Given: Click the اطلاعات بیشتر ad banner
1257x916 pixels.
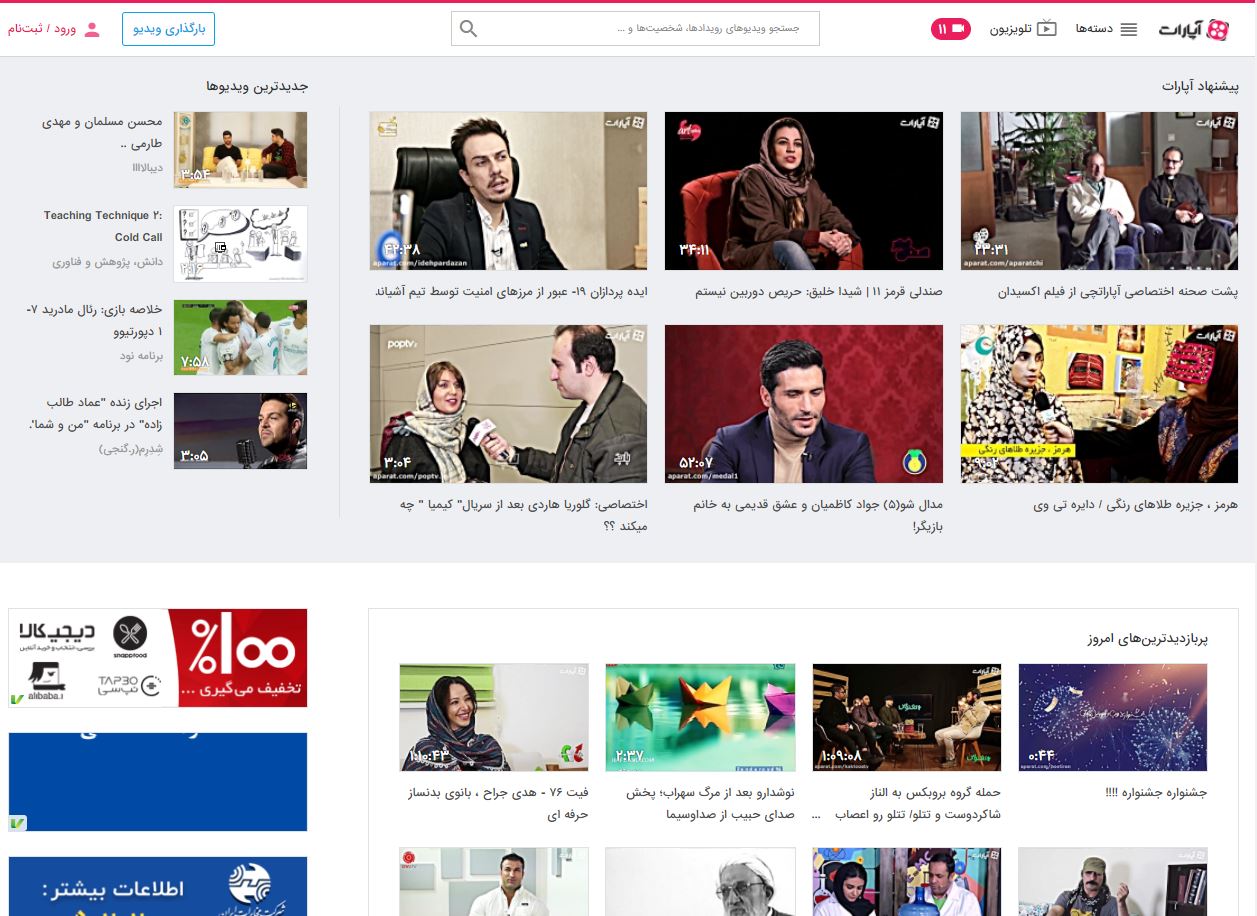Looking at the screenshot, I should 158,886.
